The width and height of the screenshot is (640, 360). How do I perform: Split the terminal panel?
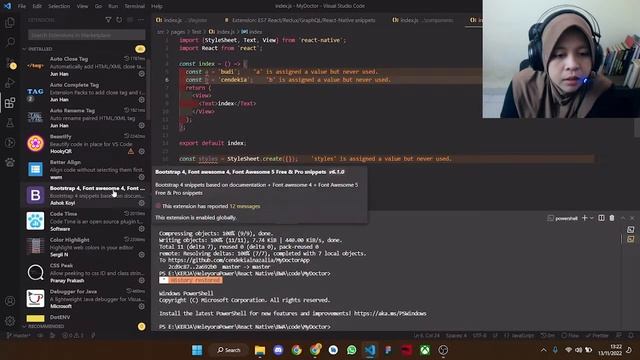click(601, 218)
